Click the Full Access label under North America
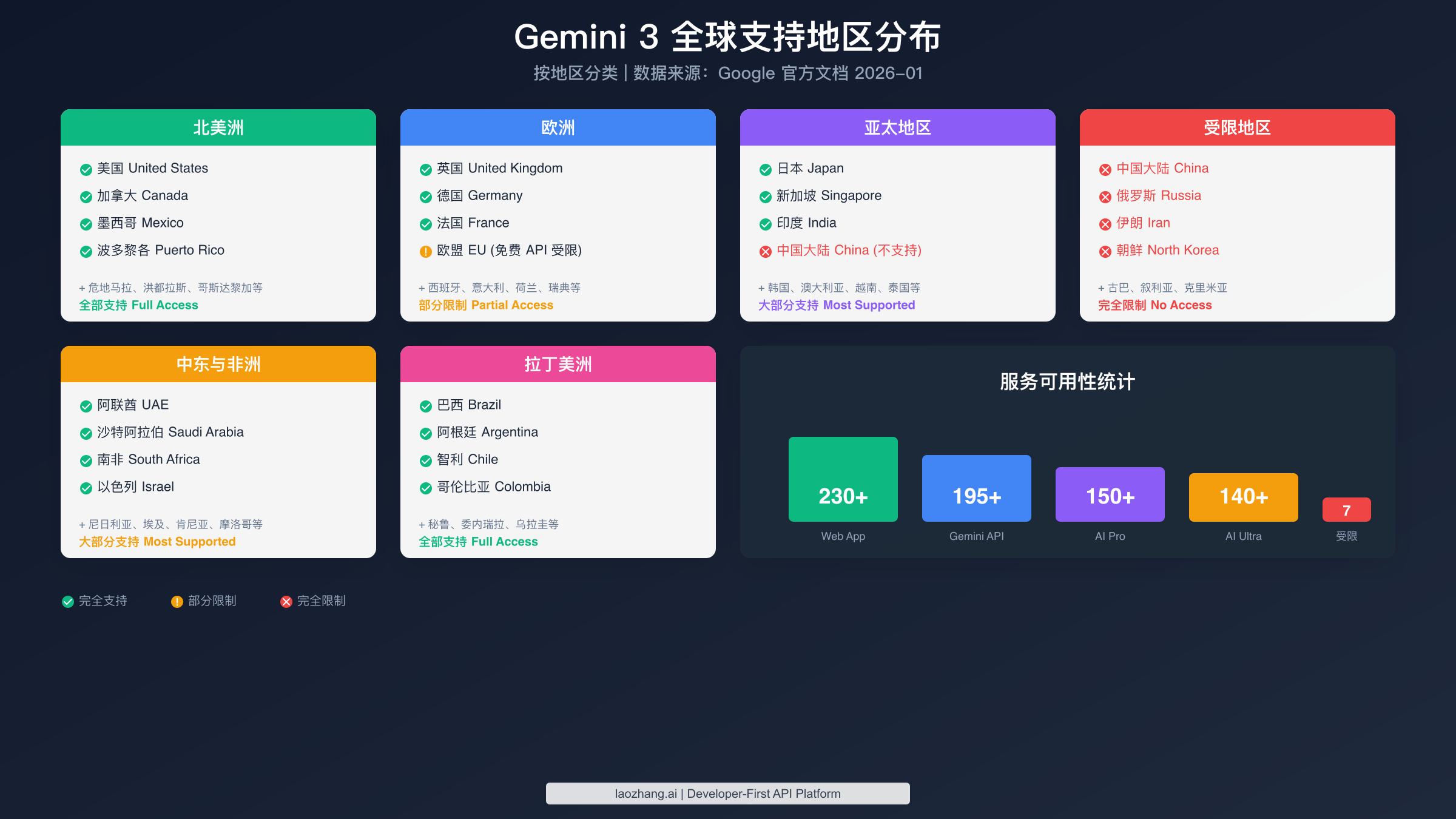Screen dimensions: 1456x819 click(138, 305)
